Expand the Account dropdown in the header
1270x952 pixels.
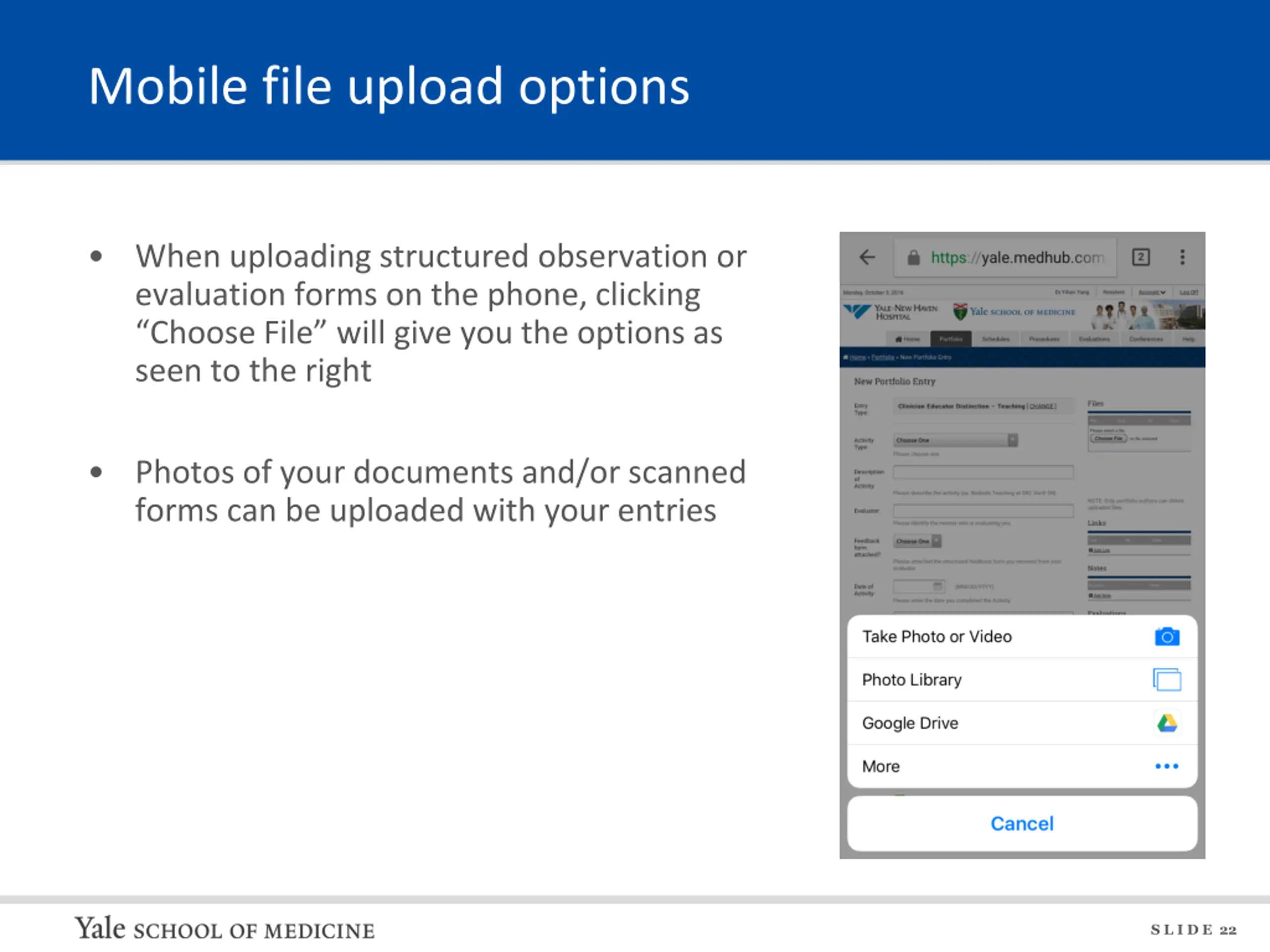pyautogui.click(x=1152, y=292)
